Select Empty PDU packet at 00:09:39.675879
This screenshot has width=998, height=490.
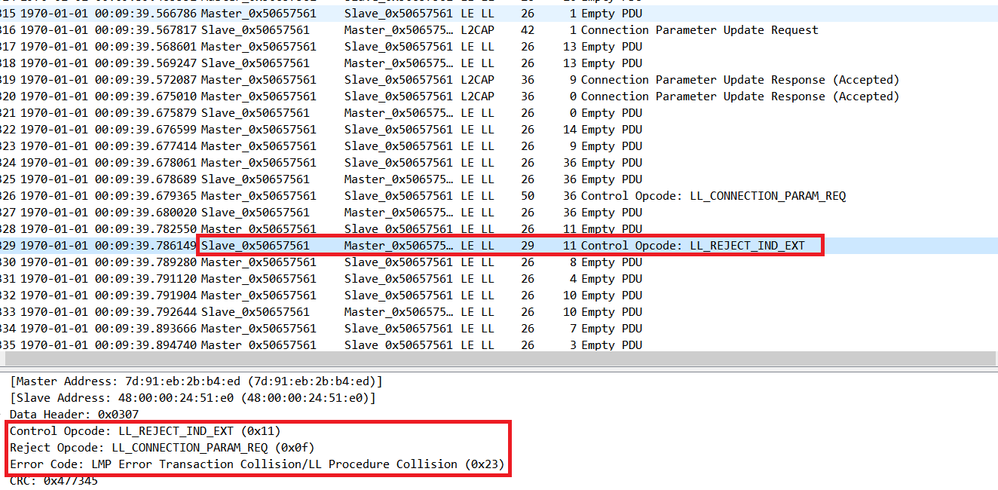pyautogui.click(x=499, y=113)
